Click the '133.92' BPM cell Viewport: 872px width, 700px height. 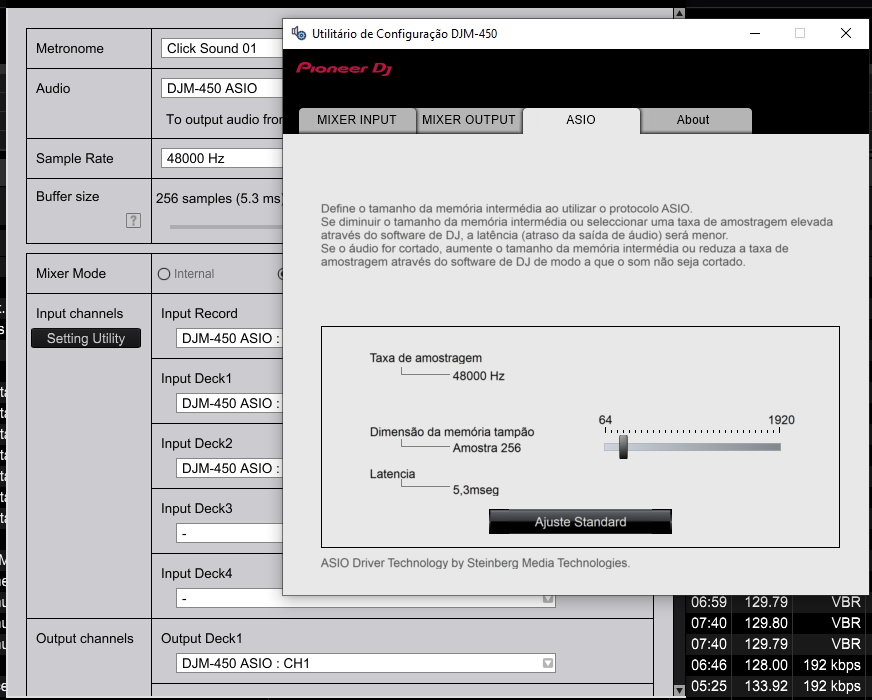pyautogui.click(x=766, y=686)
